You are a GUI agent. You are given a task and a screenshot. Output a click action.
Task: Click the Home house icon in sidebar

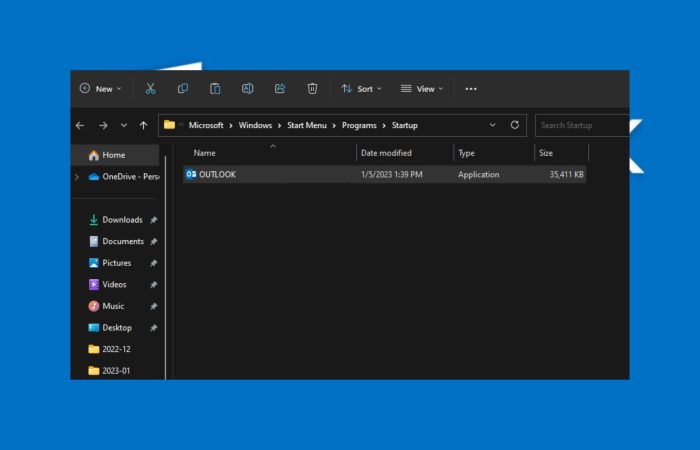click(94, 155)
